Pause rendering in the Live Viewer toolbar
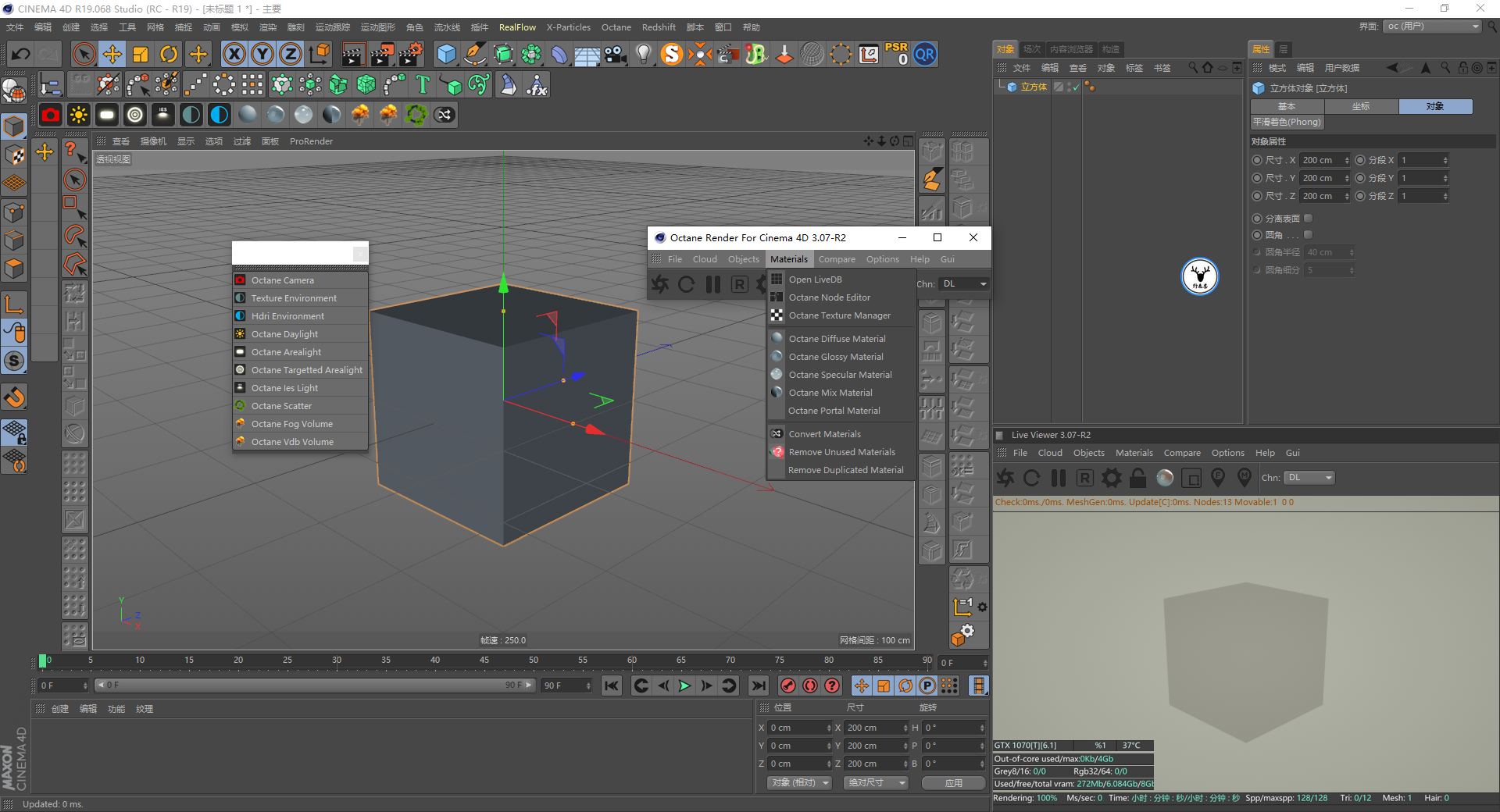 tap(1059, 478)
